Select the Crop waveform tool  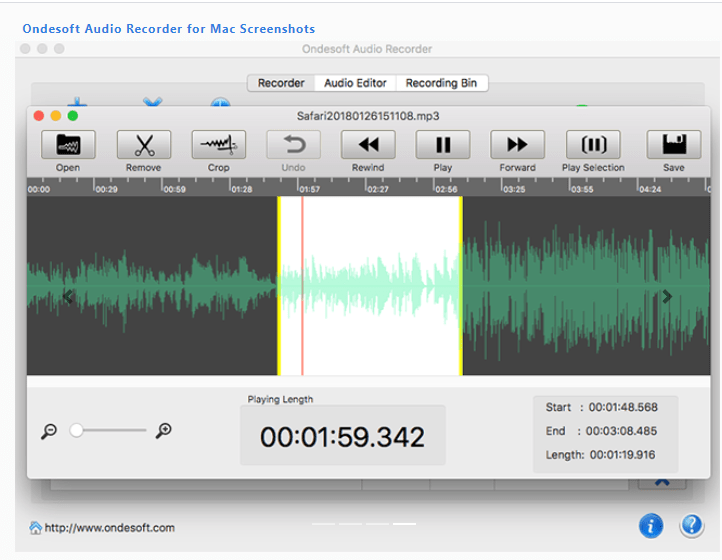[x=219, y=145]
